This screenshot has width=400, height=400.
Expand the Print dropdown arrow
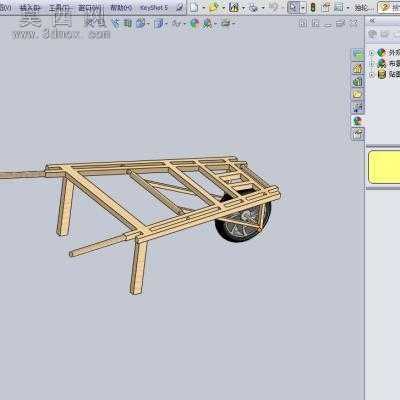click(x=263, y=8)
